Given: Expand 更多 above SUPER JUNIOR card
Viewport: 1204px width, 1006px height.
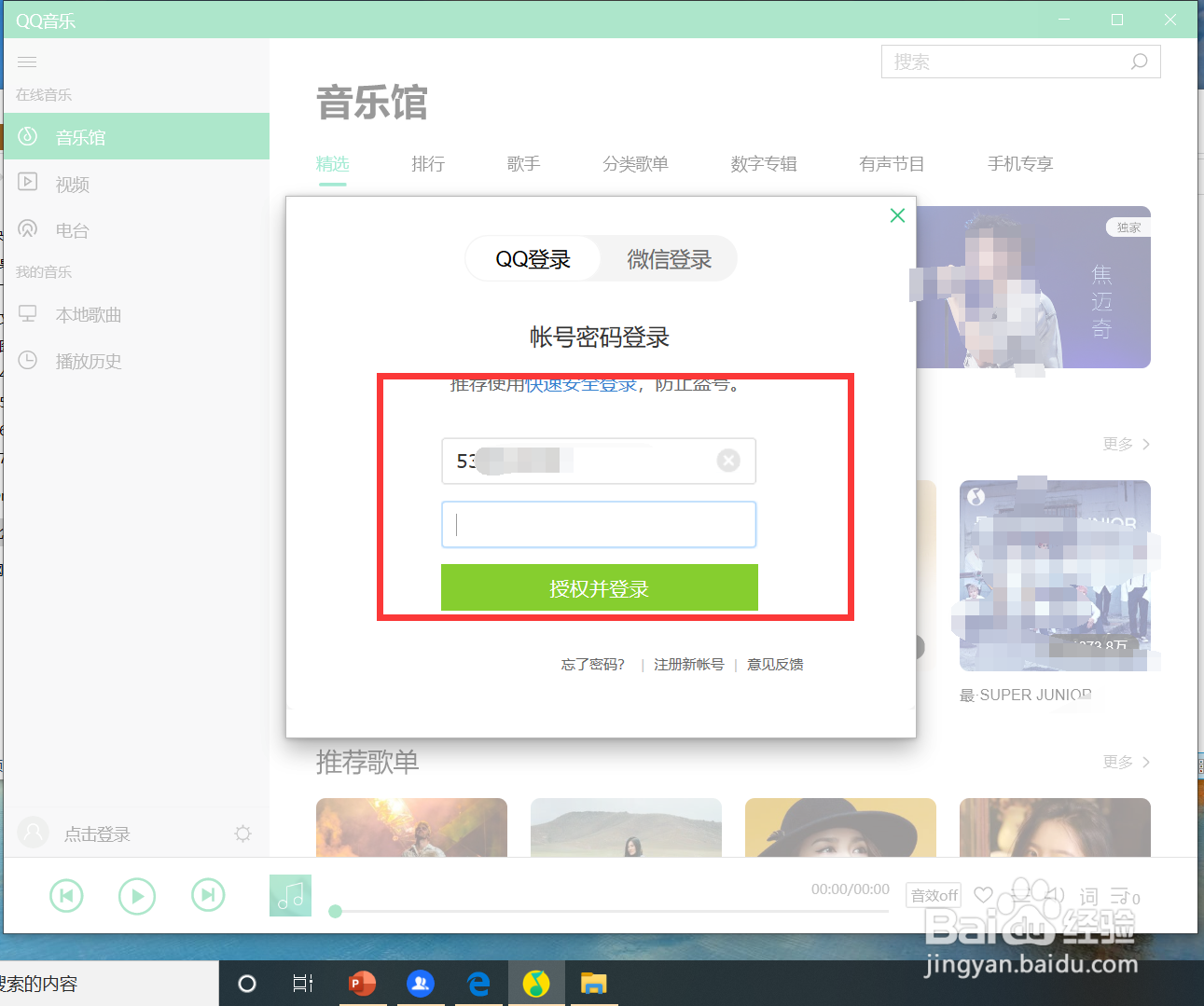Looking at the screenshot, I should (1127, 445).
